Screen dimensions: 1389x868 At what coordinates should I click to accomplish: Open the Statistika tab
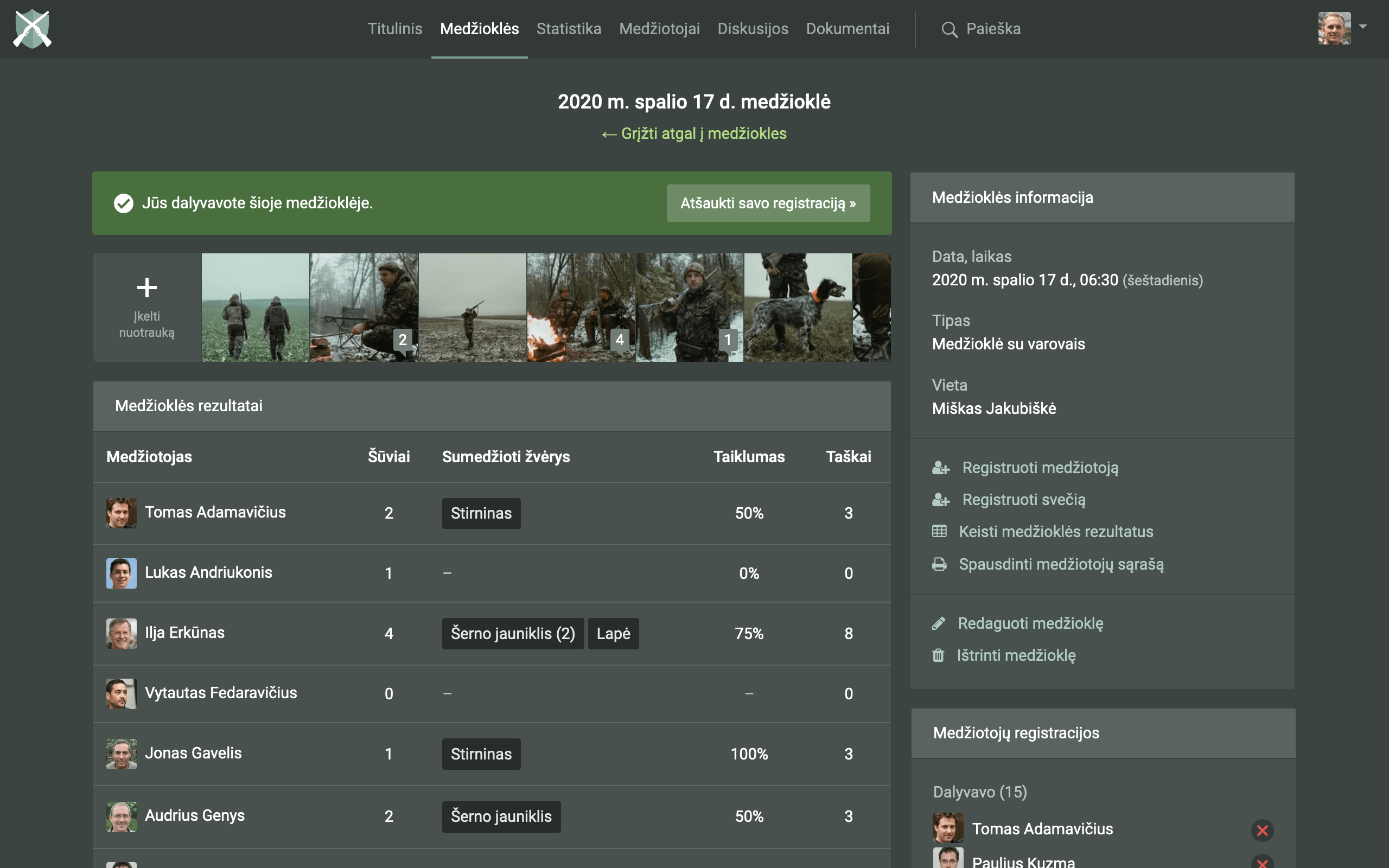(568, 29)
